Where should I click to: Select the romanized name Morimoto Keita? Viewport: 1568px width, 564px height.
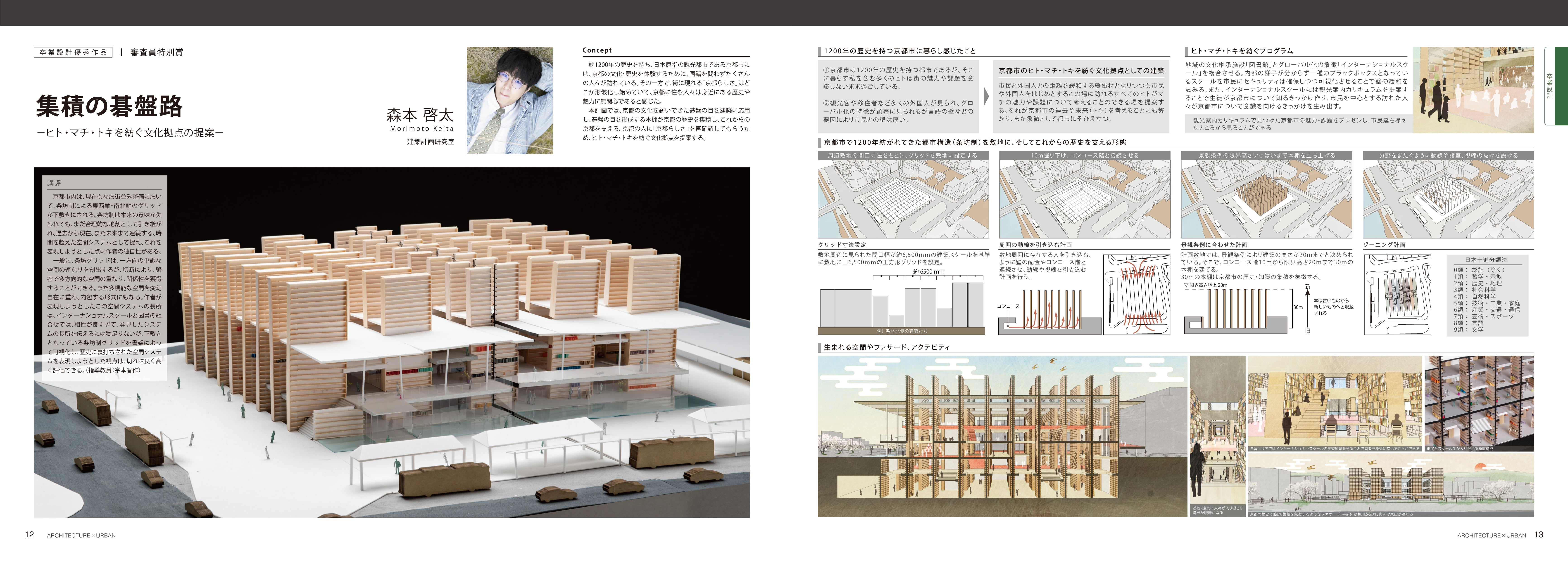(422, 129)
